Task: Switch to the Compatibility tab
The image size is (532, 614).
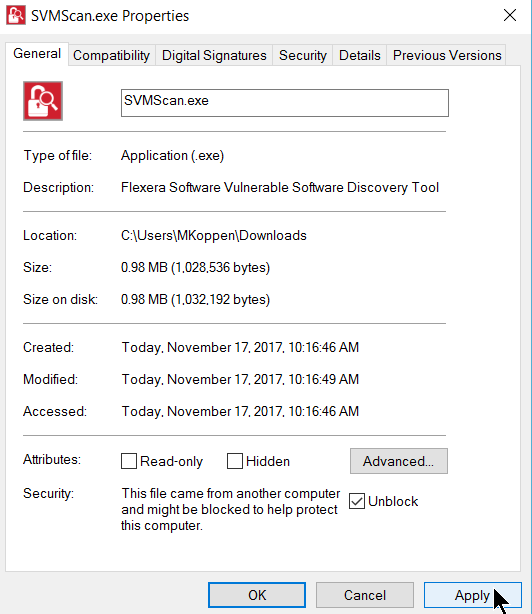Action: [112, 55]
